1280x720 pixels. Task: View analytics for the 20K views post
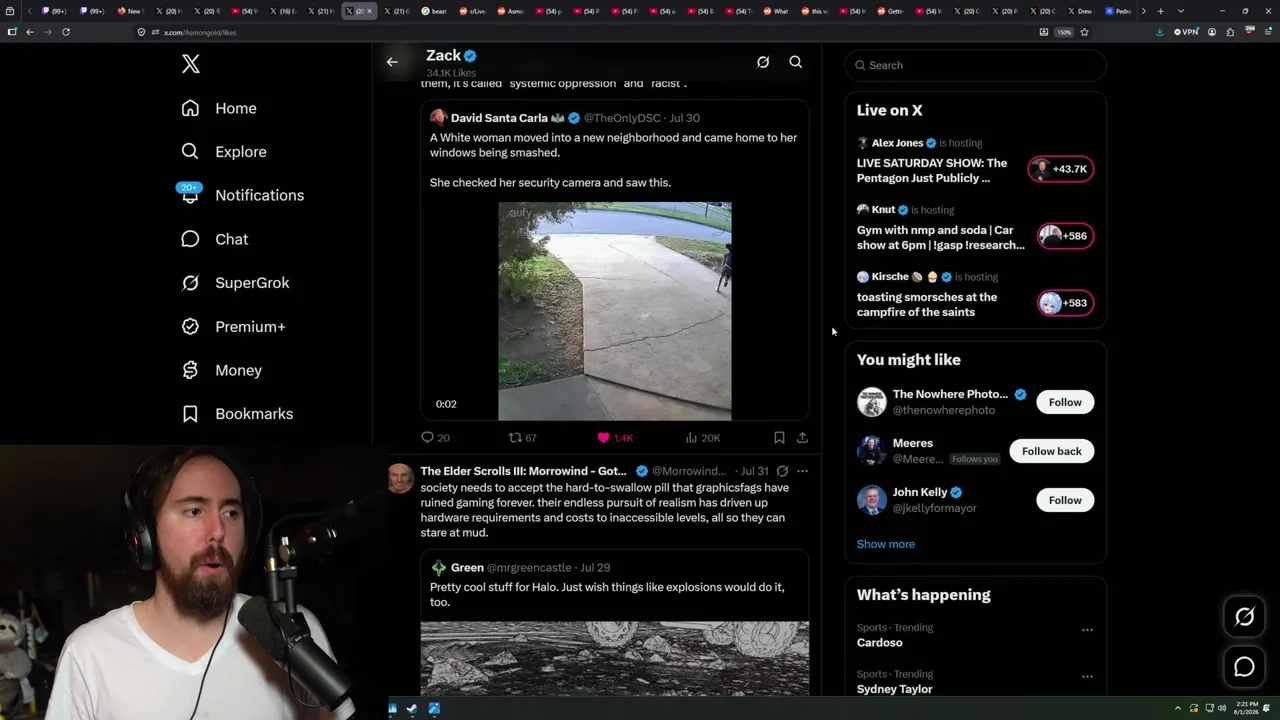coord(703,437)
